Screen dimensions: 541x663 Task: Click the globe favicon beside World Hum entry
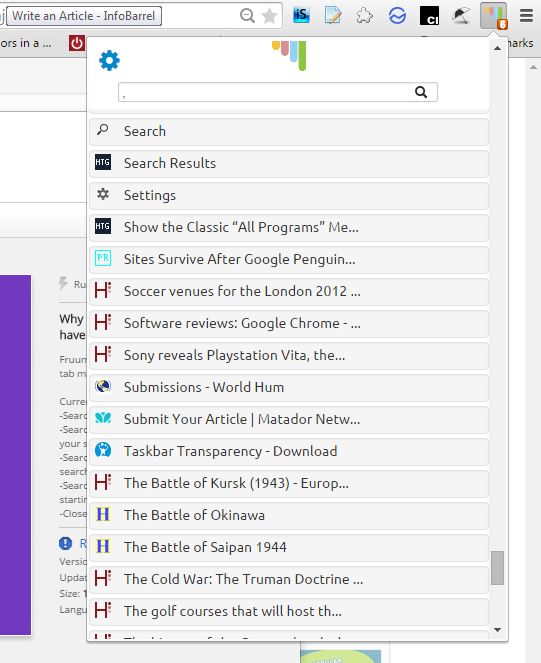click(x=103, y=386)
